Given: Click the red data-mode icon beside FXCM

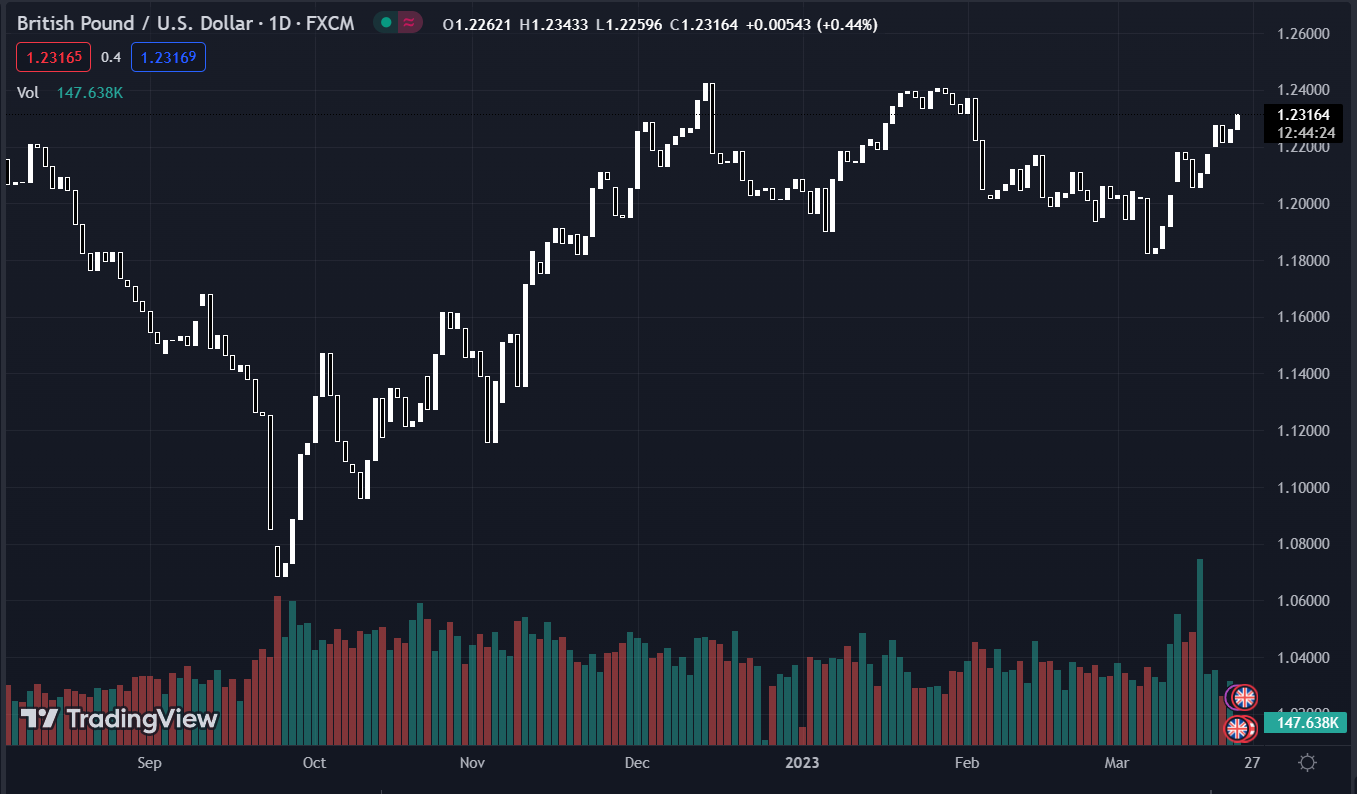Looking at the screenshot, I should point(408,23).
